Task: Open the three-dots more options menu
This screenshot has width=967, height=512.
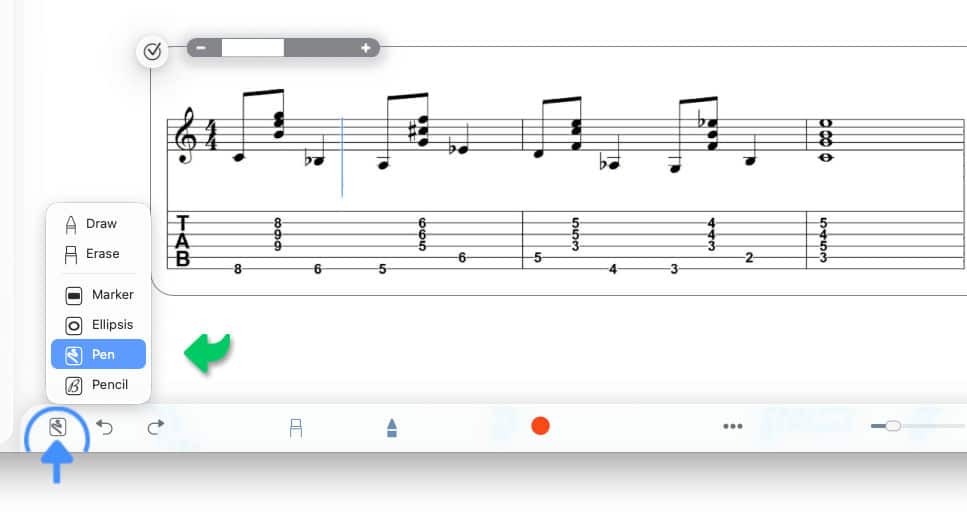Action: [x=733, y=426]
